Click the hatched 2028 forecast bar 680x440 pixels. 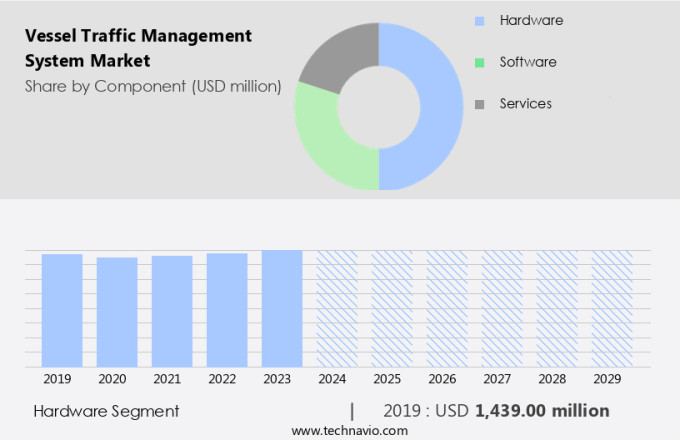[557, 309]
